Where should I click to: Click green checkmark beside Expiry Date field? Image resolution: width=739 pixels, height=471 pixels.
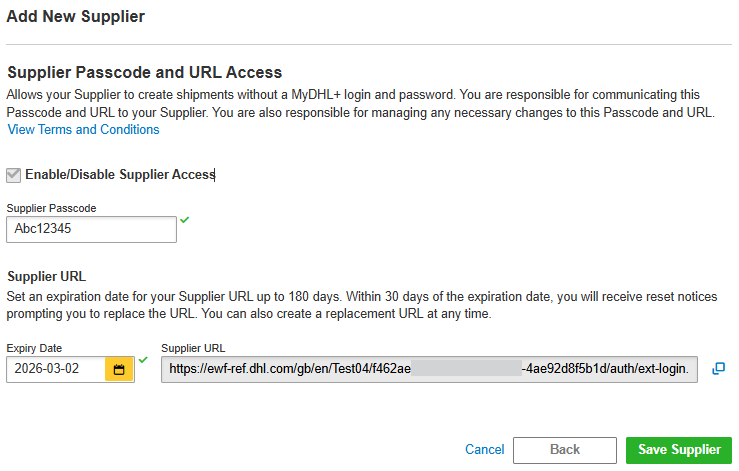[x=143, y=359]
